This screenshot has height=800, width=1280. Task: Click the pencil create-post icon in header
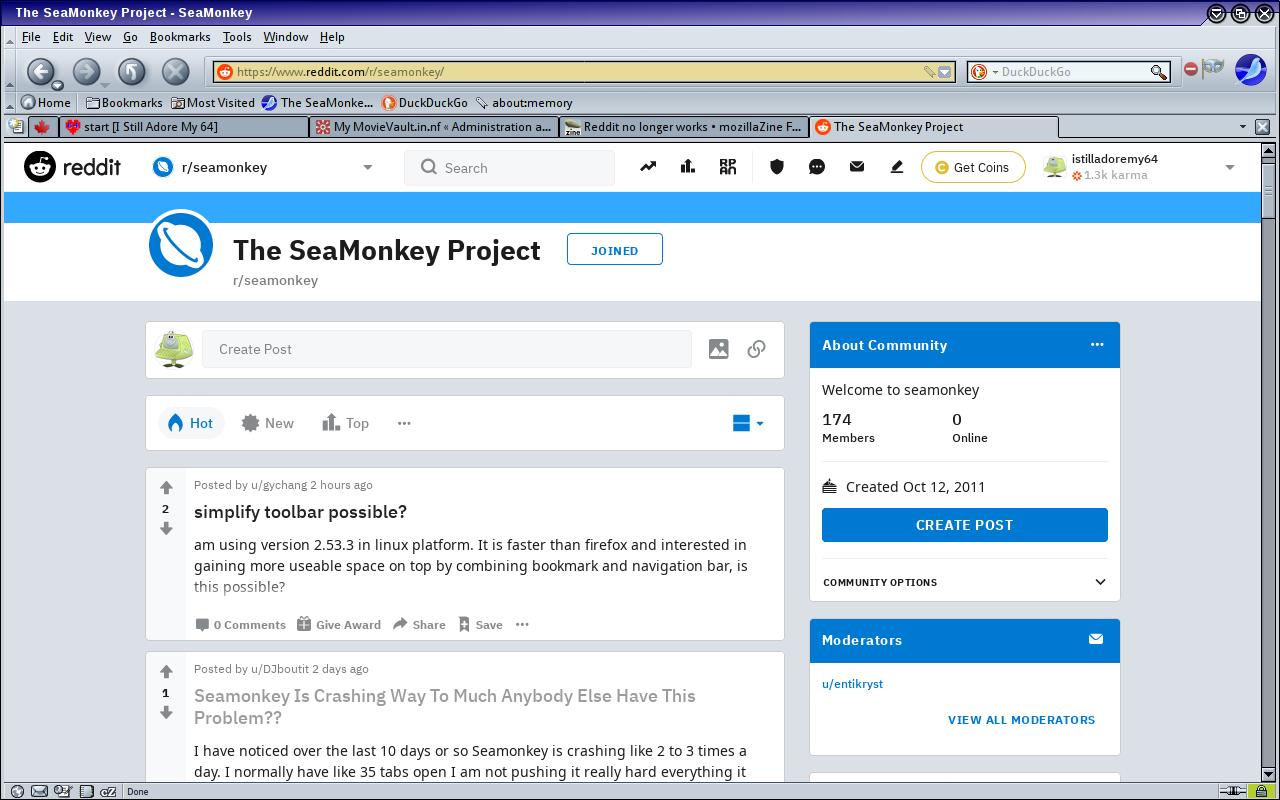tap(897, 167)
